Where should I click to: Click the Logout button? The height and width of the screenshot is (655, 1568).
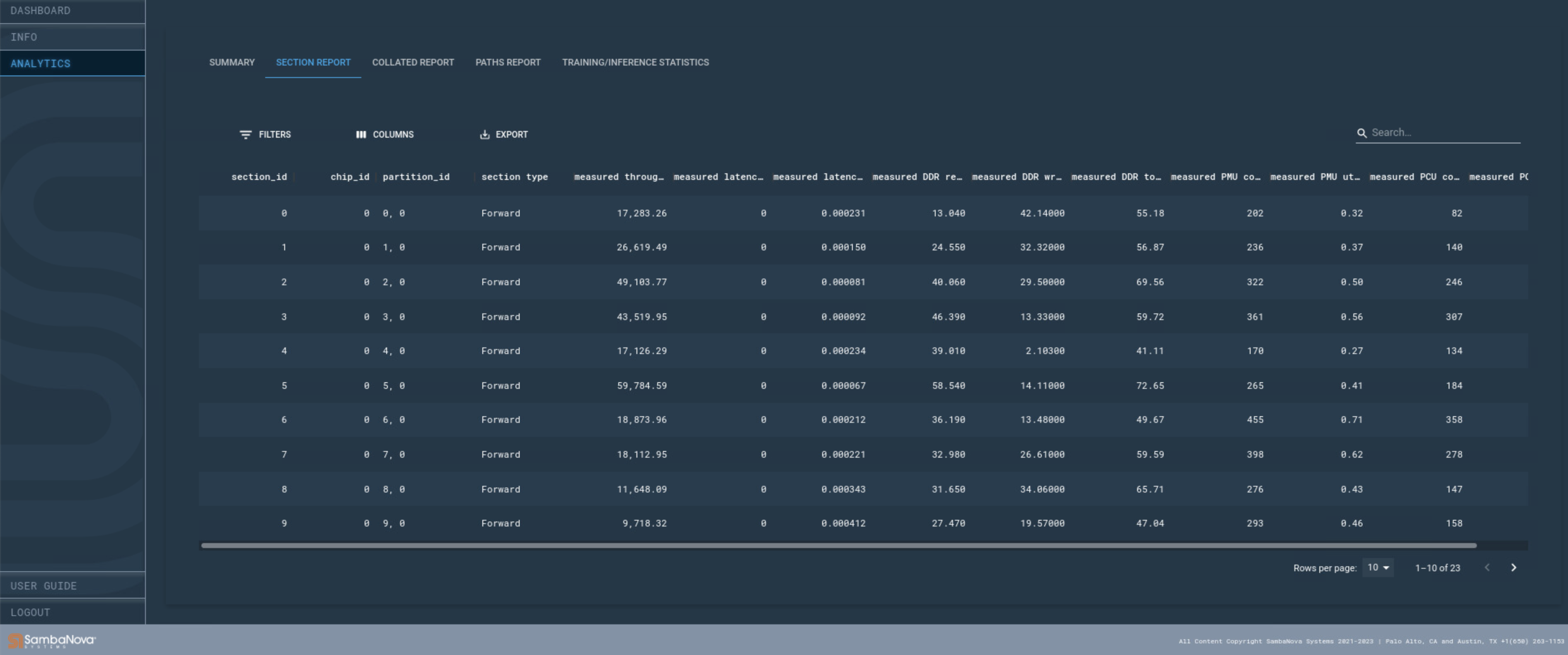pos(30,612)
